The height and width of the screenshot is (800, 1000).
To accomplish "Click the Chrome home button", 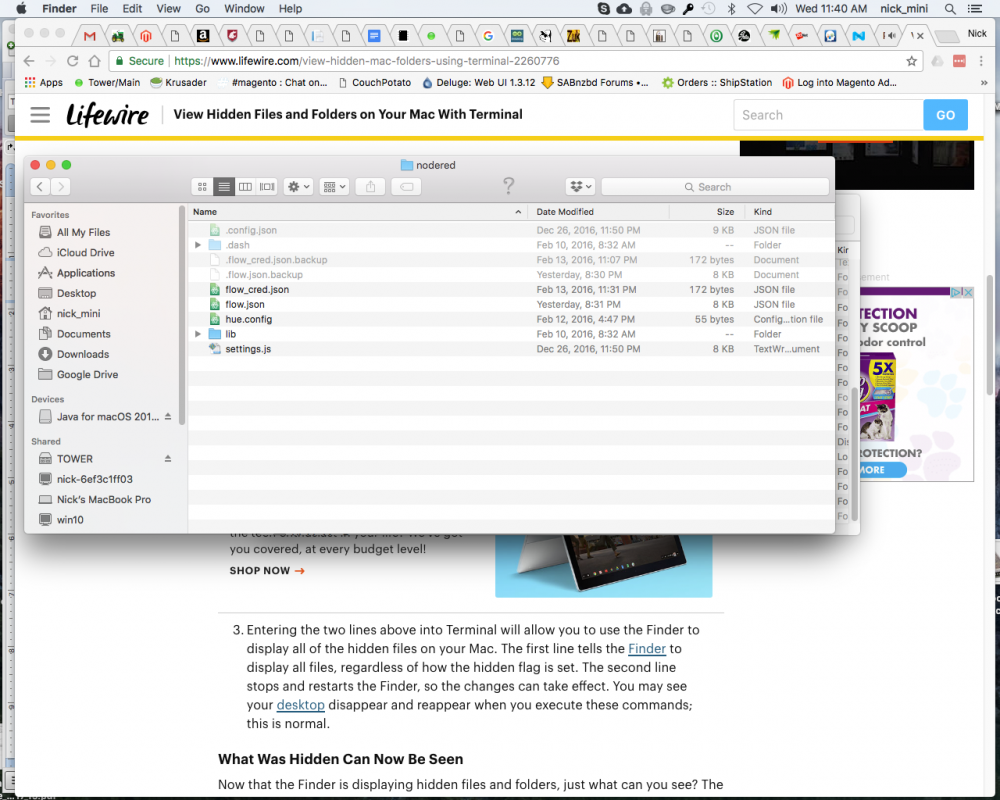I will pyautogui.click(x=94, y=61).
